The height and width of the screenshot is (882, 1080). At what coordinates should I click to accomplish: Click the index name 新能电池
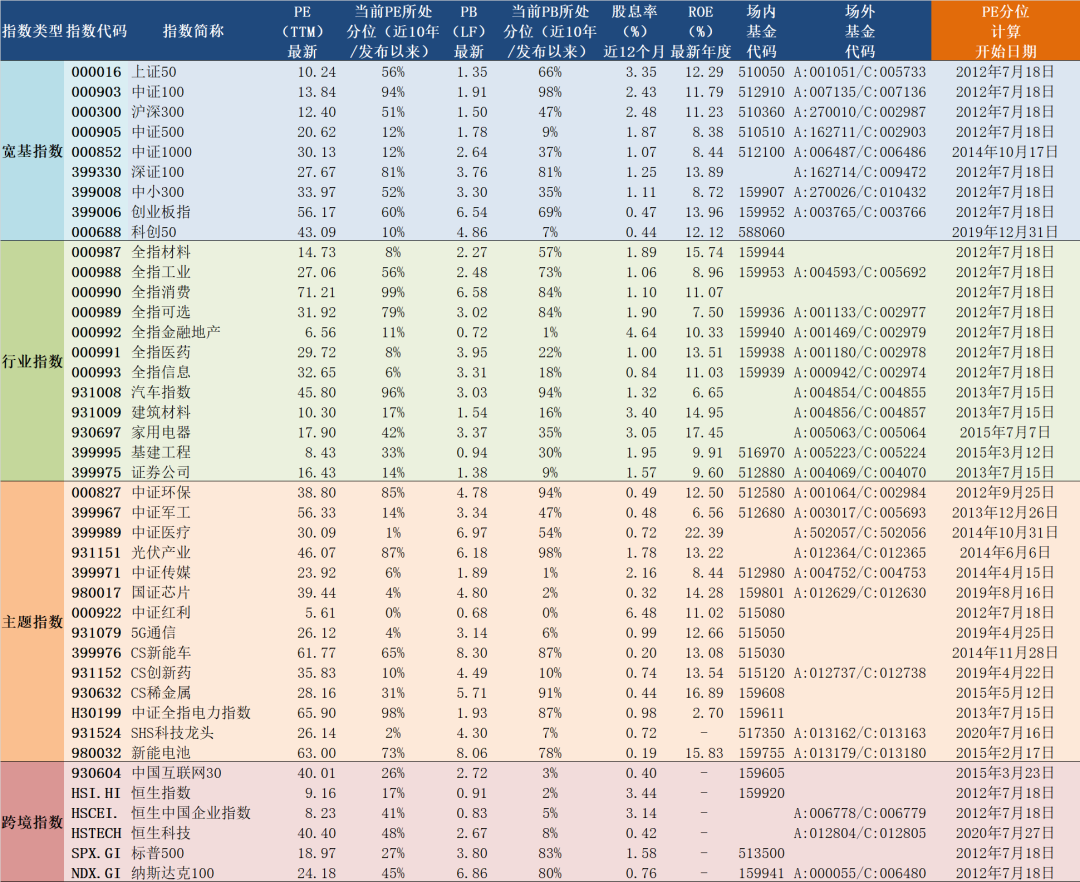coord(160,753)
